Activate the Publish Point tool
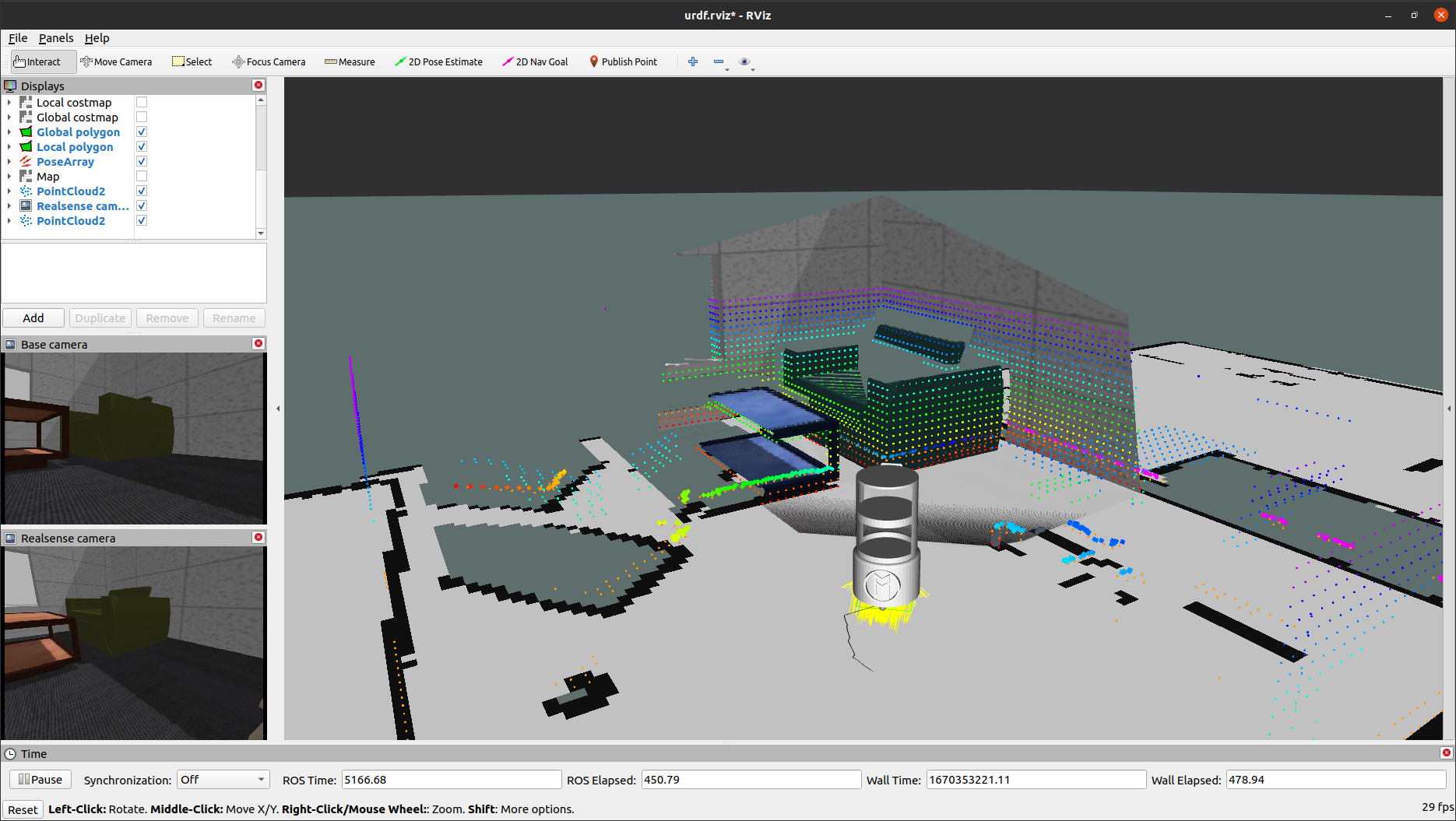Image resolution: width=1456 pixels, height=821 pixels. [x=623, y=61]
